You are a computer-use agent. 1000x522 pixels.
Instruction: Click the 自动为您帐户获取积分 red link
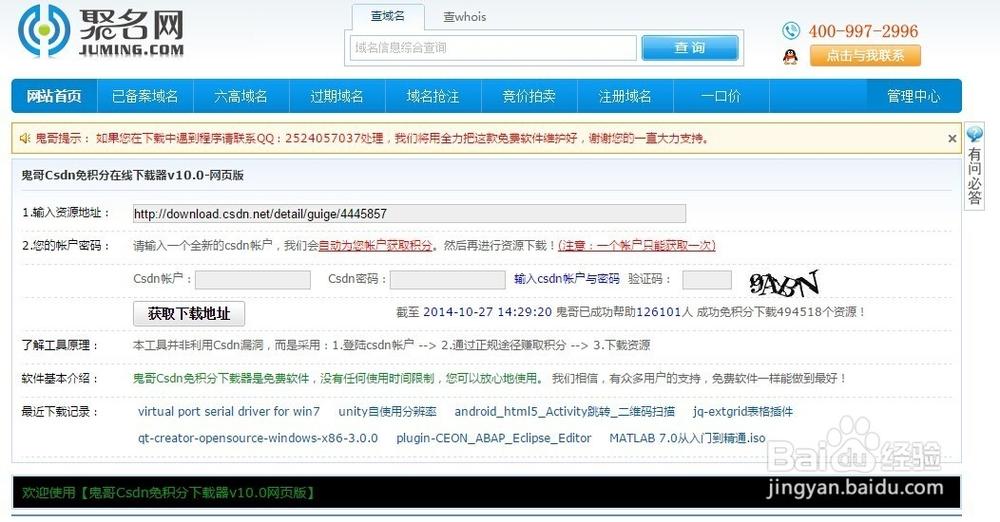(376, 245)
